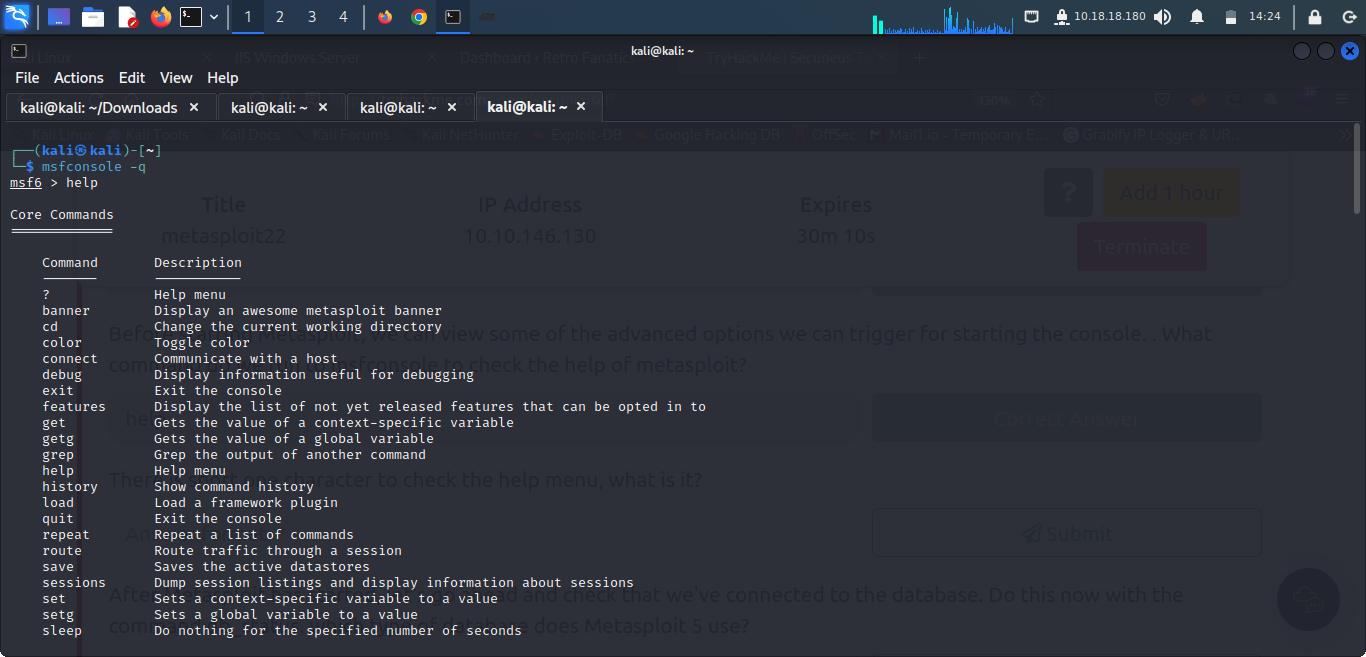Click the 14:24 panel clock
This screenshot has width=1366, height=657.
(1265, 17)
